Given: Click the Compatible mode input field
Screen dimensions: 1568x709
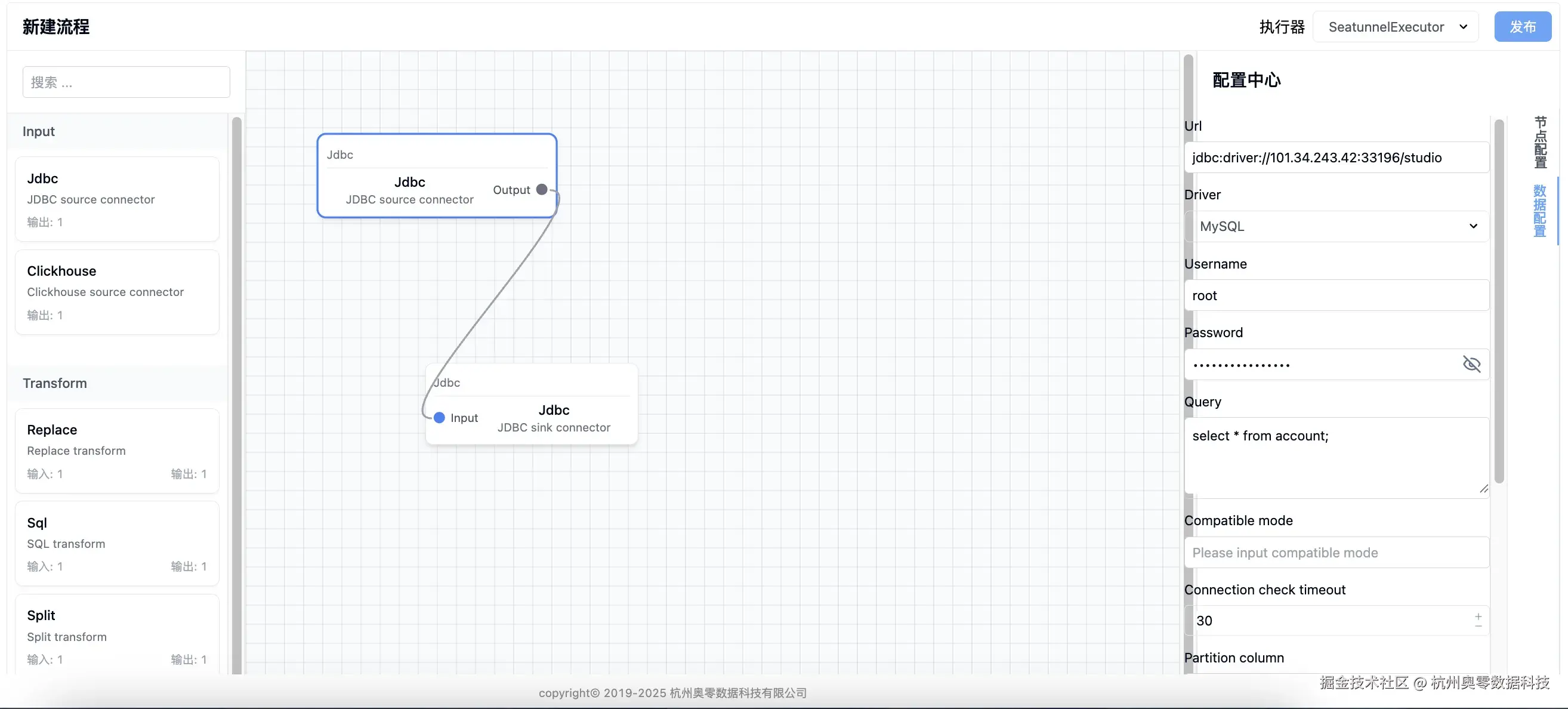Looking at the screenshot, I should click(1336, 553).
